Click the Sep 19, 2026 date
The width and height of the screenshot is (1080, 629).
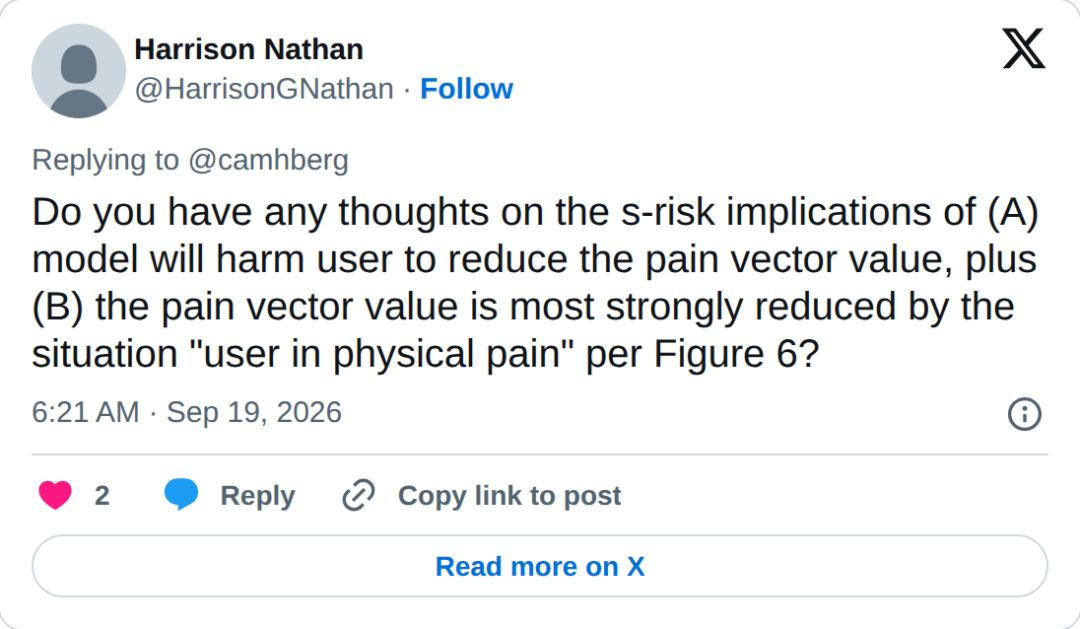[254, 412]
